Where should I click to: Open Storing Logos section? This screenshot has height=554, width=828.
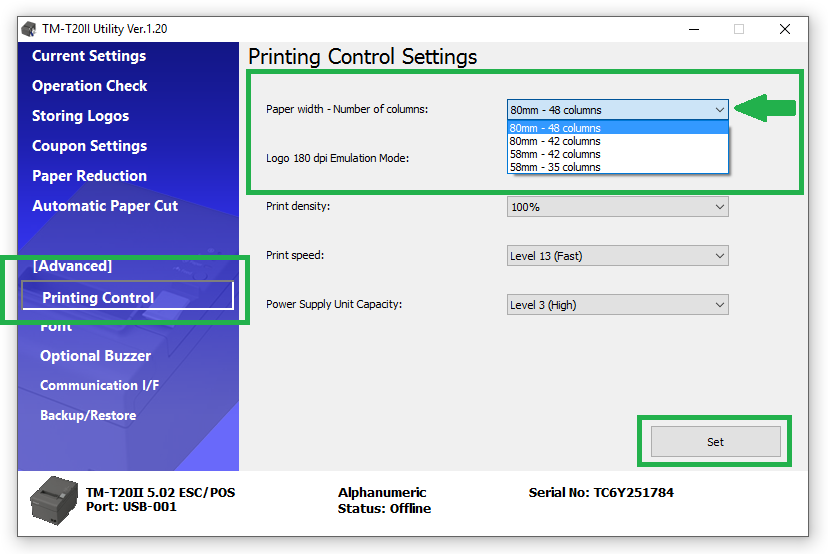point(80,116)
